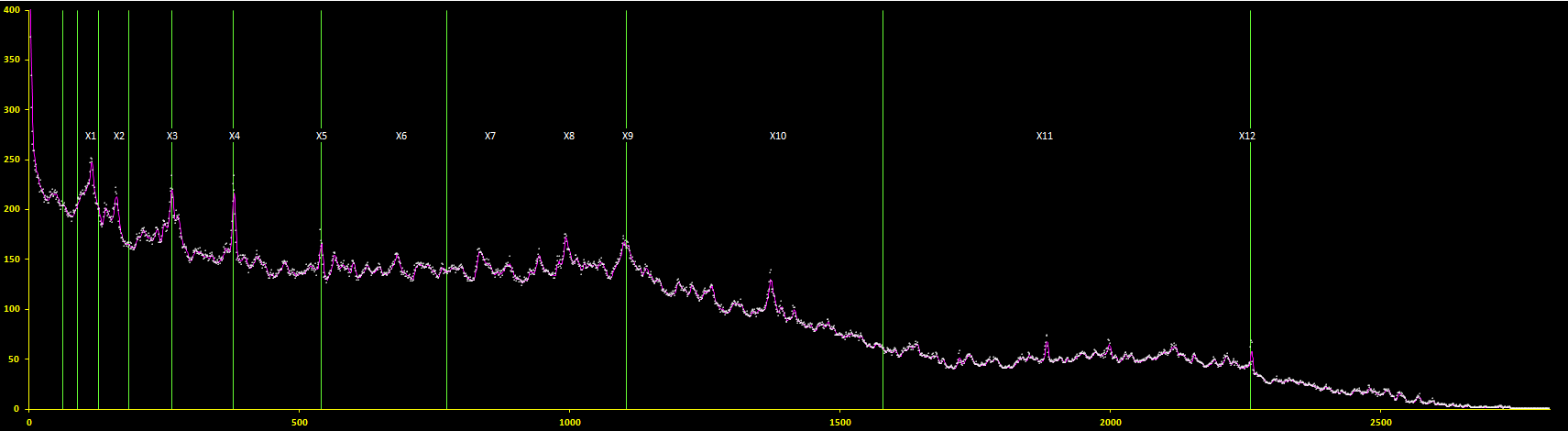This screenshot has width=1568, height=431.
Task: Click the X3 label above the spectrum
Action: (x=172, y=136)
